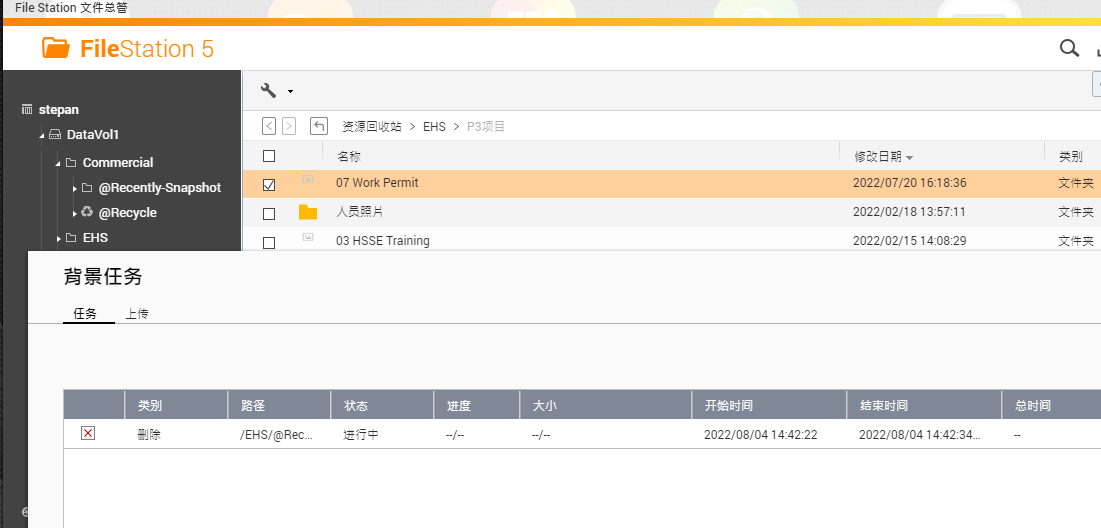Image resolution: width=1101 pixels, height=528 pixels.
Task: Open the 03 HSSE Training folder name
Action: click(x=383, y=241)
